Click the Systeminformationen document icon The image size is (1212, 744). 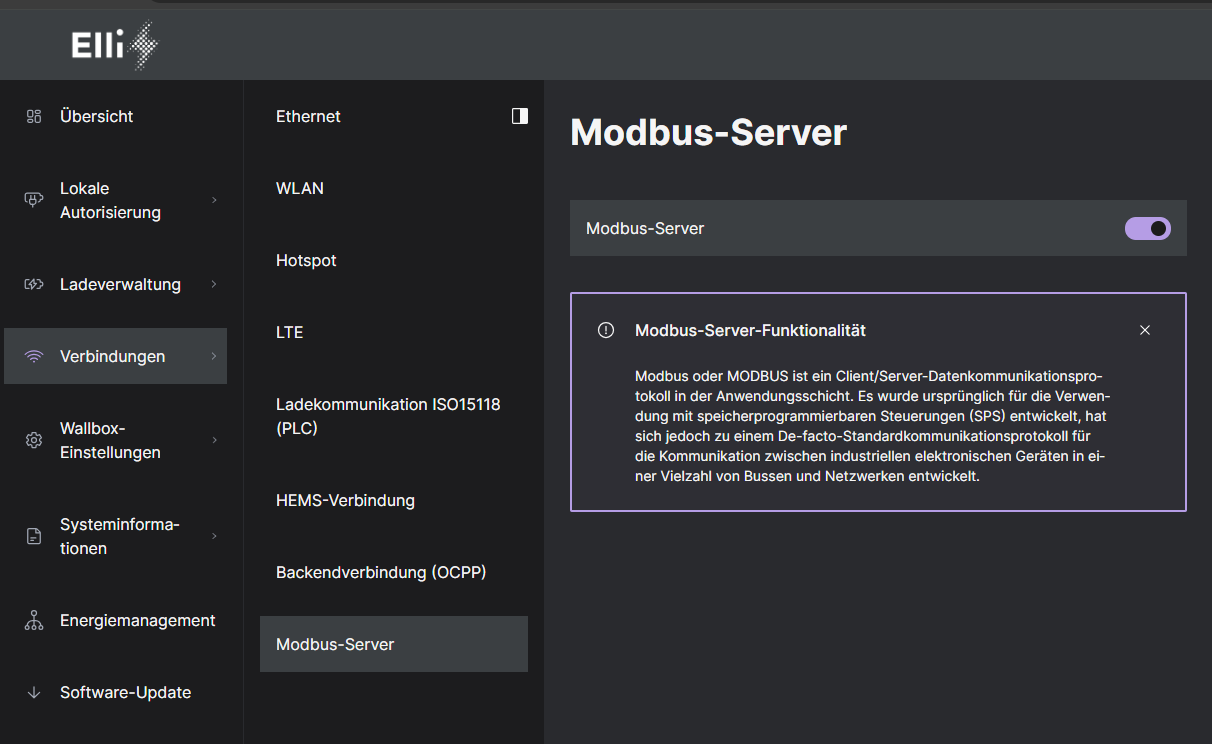pos(34,536)
